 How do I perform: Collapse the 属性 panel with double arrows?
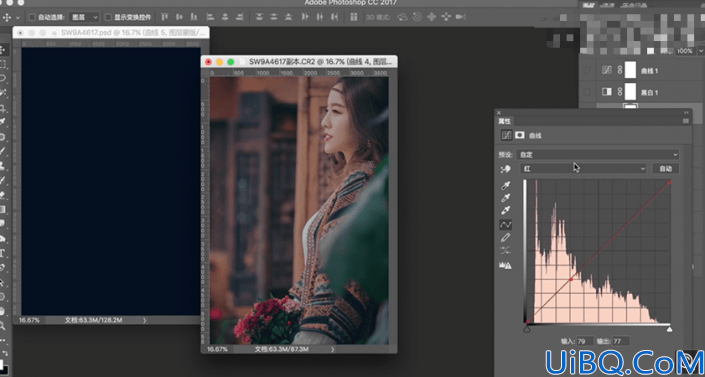[686, 112]
